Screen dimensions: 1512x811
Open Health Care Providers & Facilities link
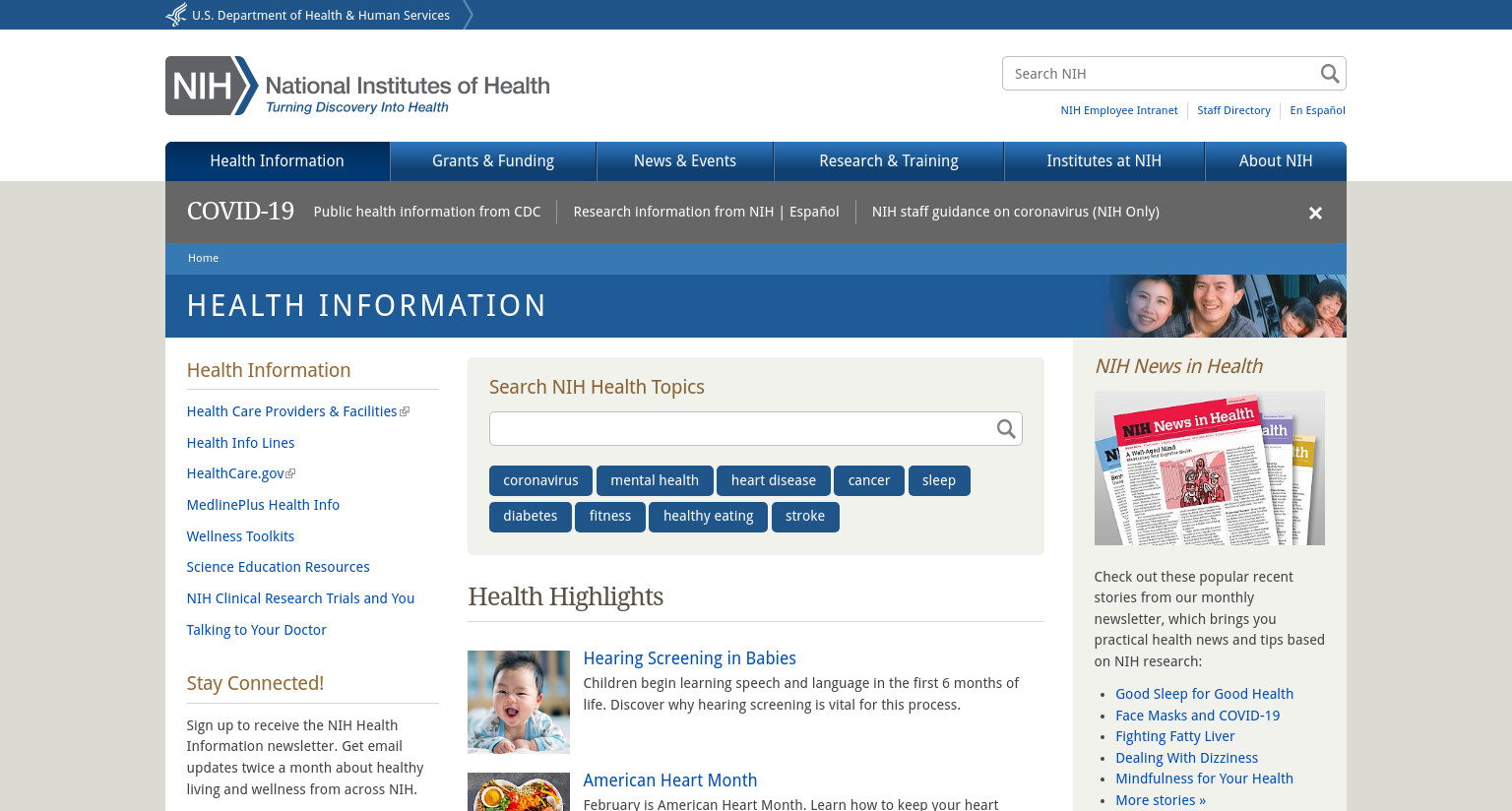(291, 411)
